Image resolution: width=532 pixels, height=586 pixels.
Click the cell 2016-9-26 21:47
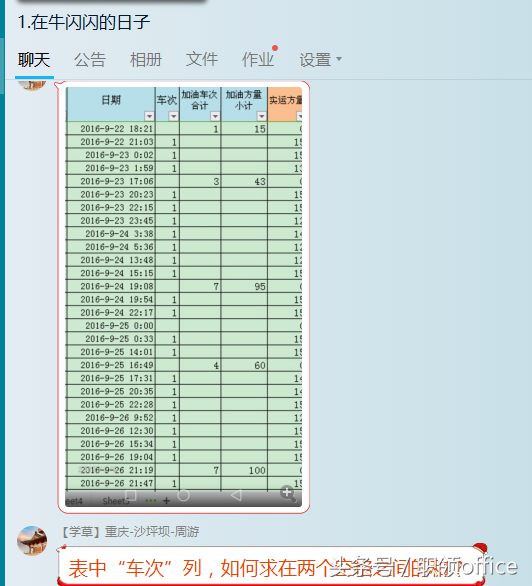[x=111, y=483]
